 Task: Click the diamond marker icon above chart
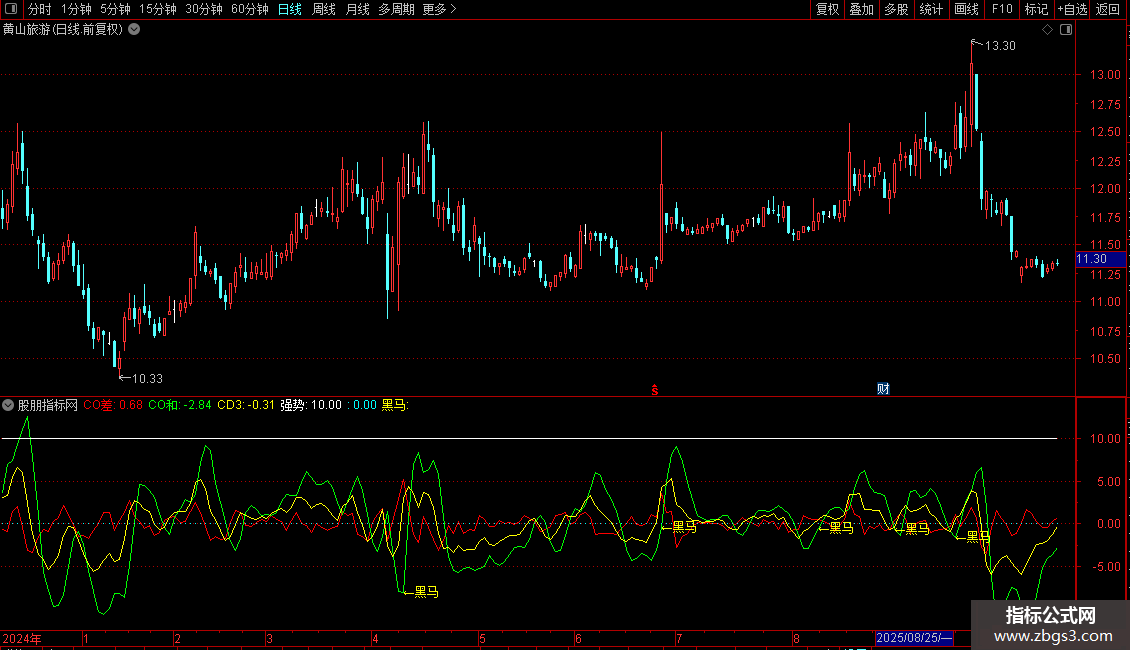coord(1047,30)
